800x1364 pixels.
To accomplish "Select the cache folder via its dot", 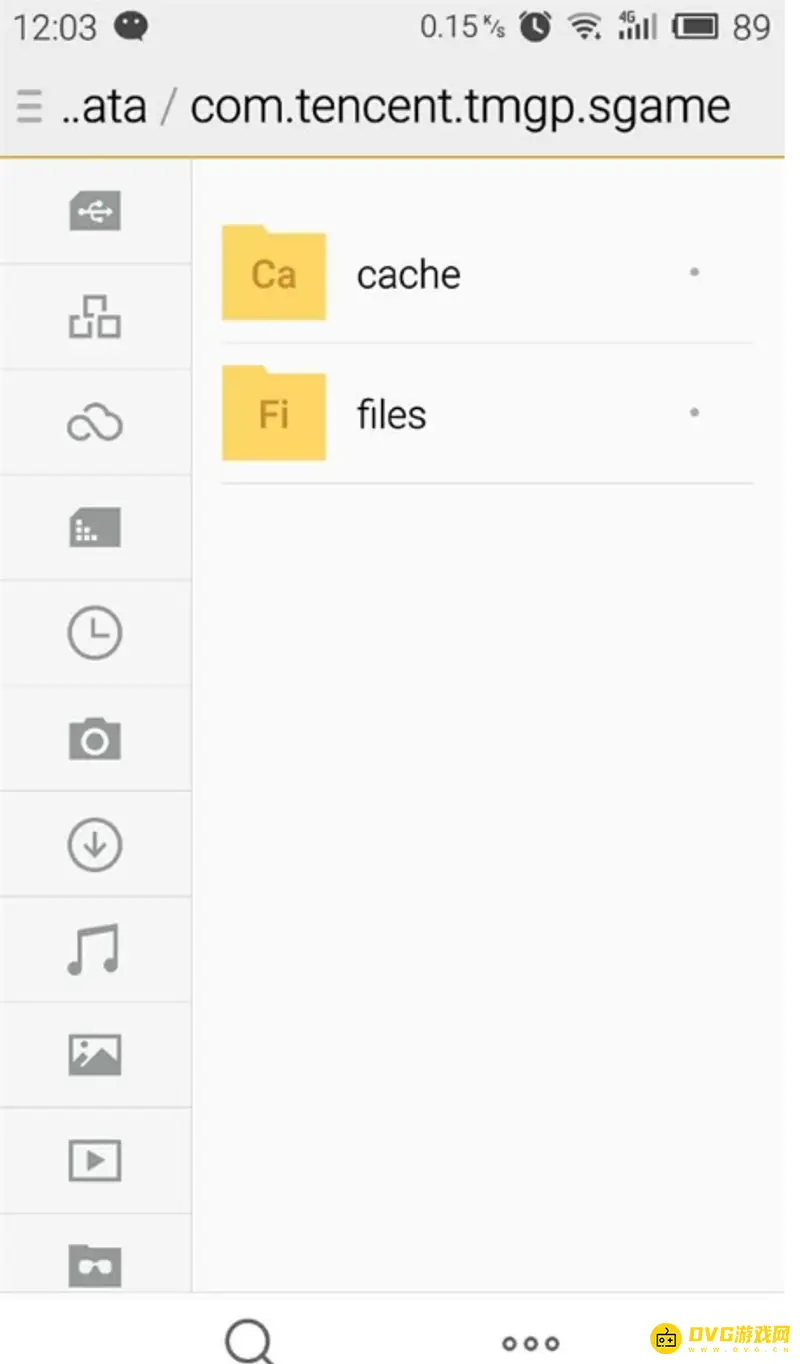I will (694, 272).
